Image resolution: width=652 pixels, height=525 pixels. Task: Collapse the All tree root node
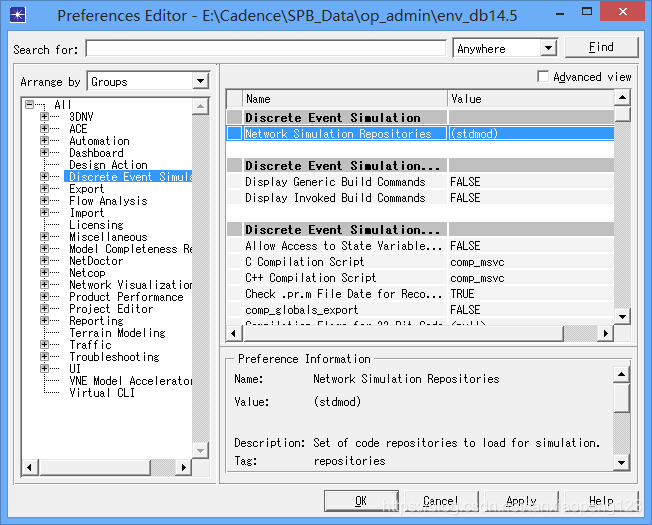point(30,104)
